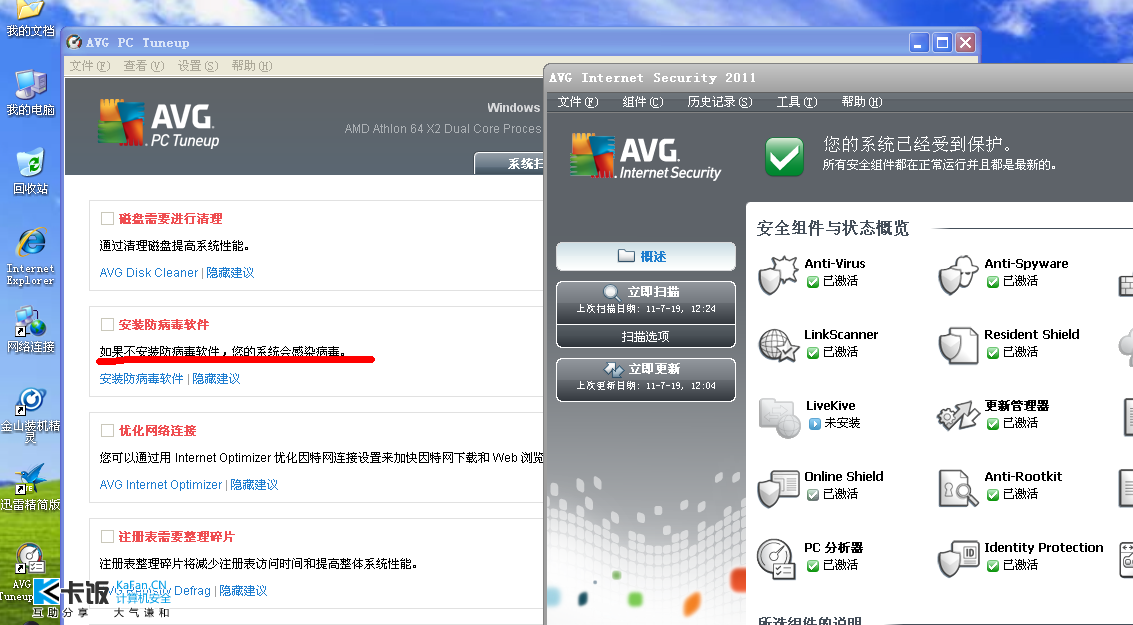
Task: Open 工具 menu in AVG Internet Security
Action: point(797,102)
